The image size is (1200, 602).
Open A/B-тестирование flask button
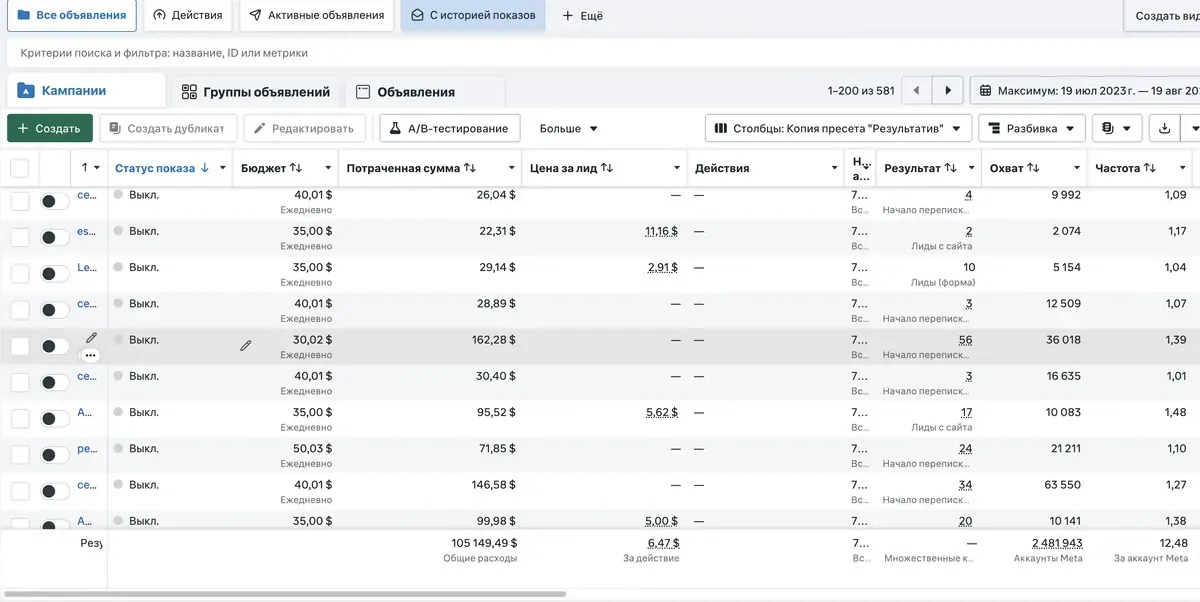[x=450, y=128]
